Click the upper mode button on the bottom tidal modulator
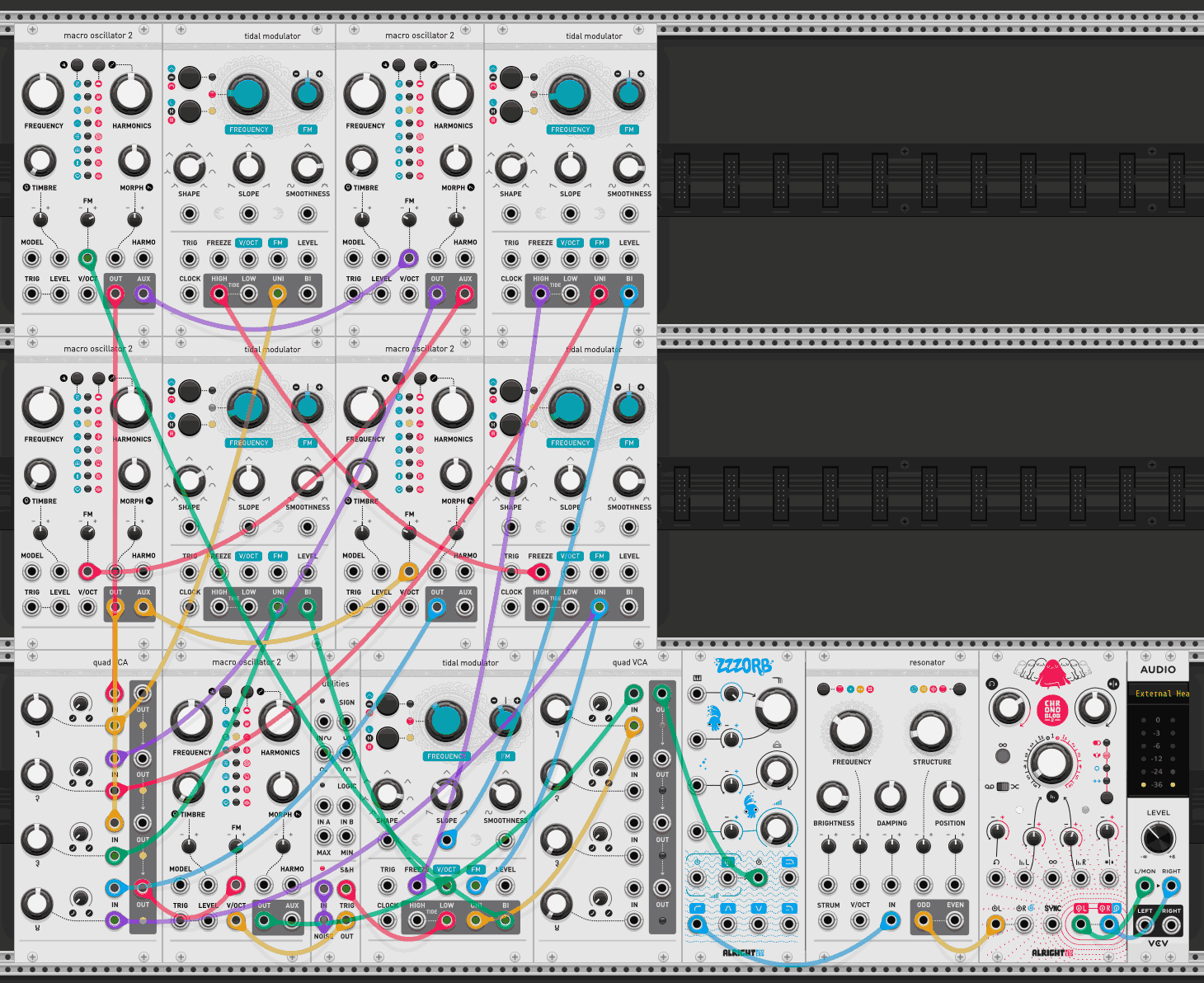 387,704
